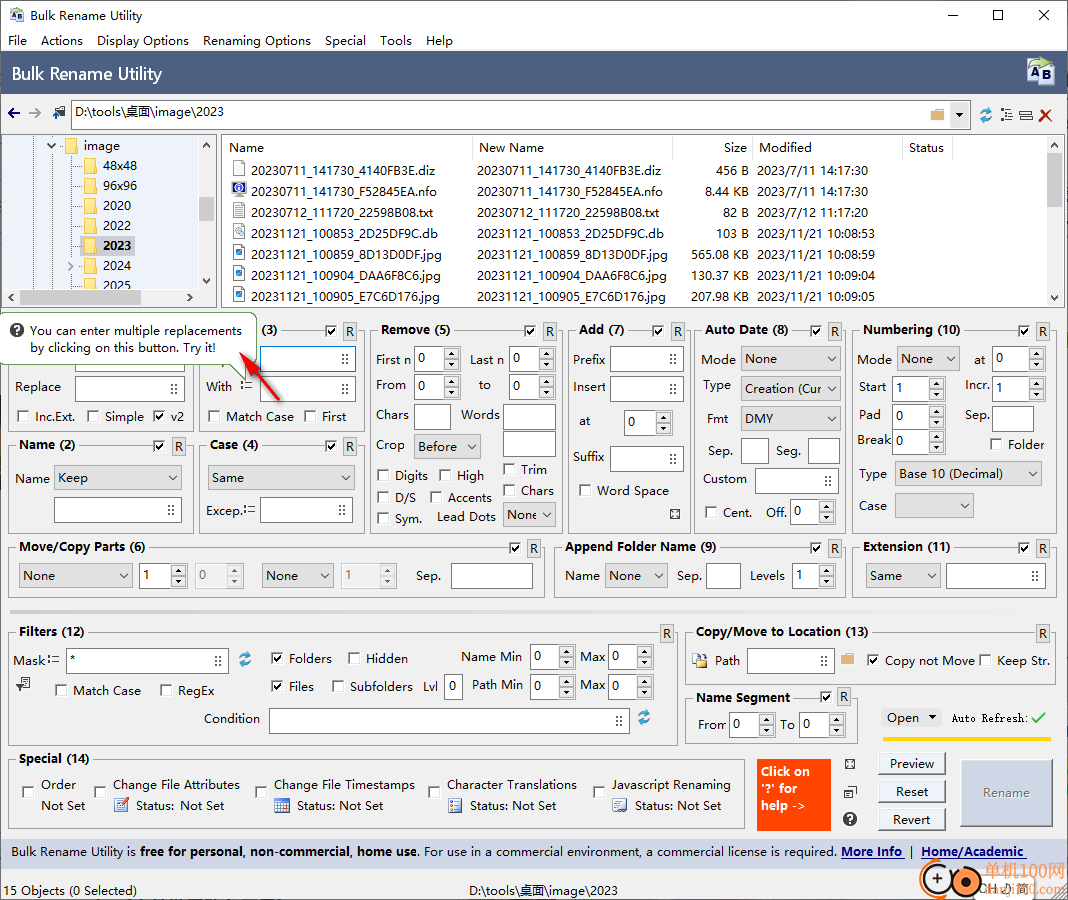This screenshot has height=900, width=1068.
Task: Open the Fmt DMY dropdown
Action: (790, 418)
